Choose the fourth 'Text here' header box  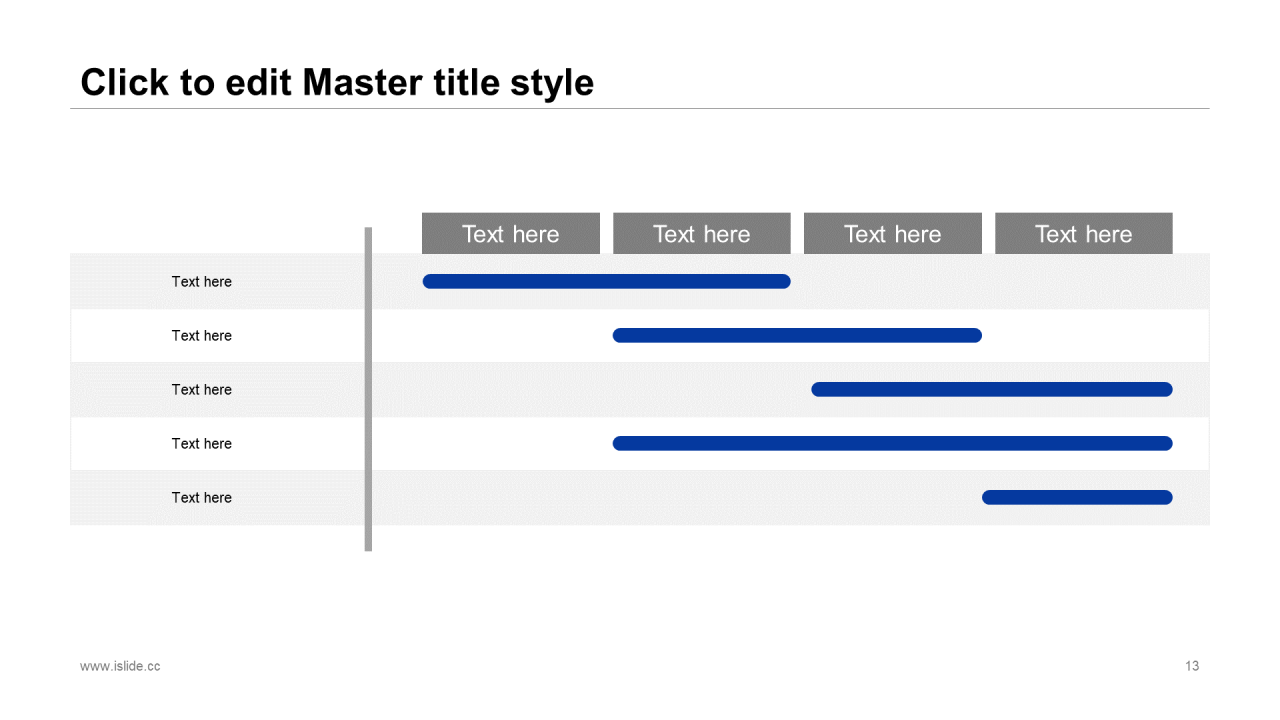pyautogui.click(x=1084, y=233)
